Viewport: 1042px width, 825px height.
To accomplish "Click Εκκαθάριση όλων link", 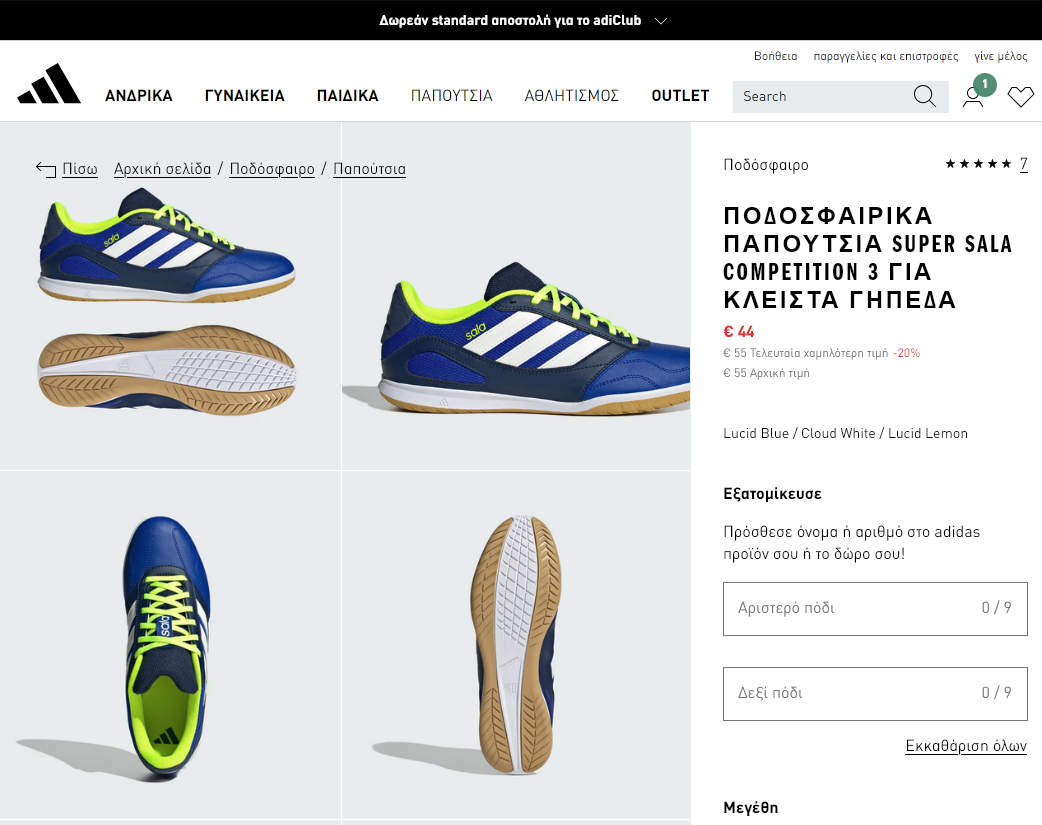I will coord(966,746).
